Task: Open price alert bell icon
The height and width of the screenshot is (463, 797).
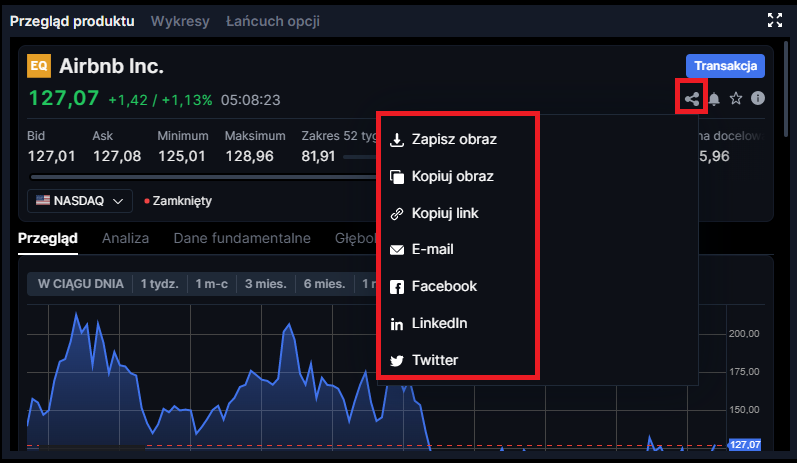Action: (x=714, y=99)
